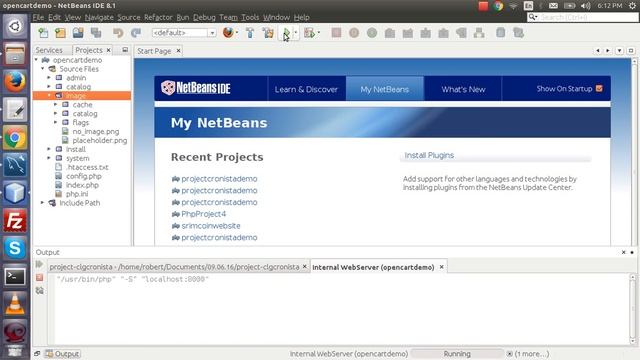
Task: Click the Search (Ctrl+I) input field
Action: (x=582, y=17)
